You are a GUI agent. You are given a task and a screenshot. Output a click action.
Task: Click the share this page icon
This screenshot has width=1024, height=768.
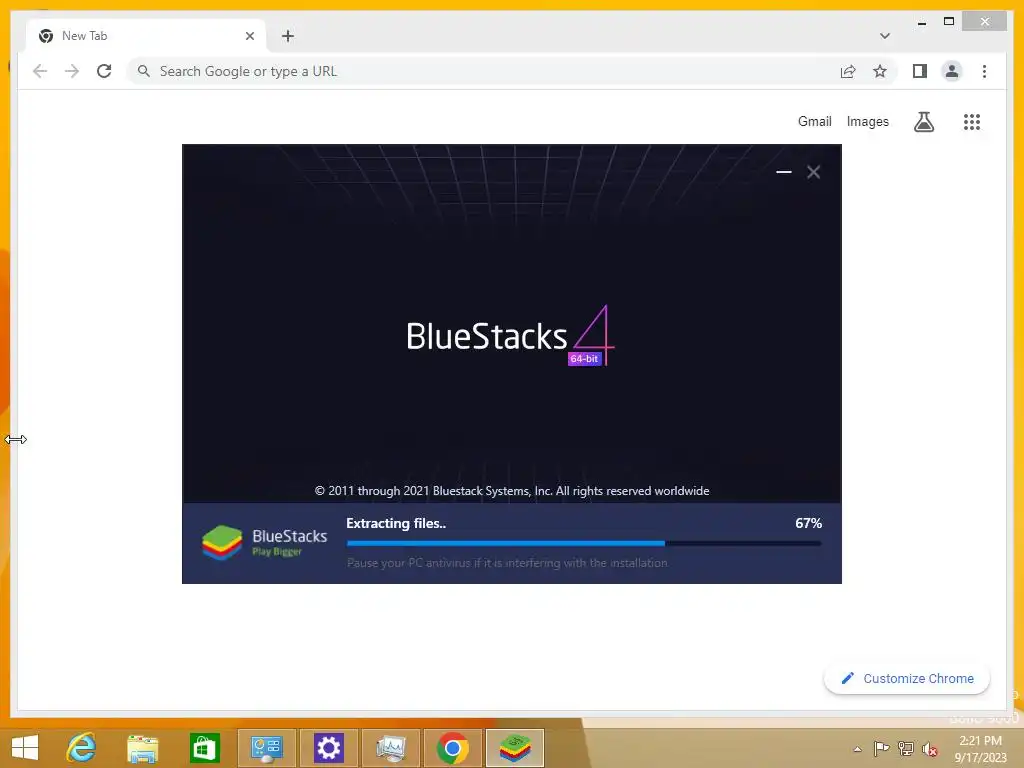(x=848, y=71)
